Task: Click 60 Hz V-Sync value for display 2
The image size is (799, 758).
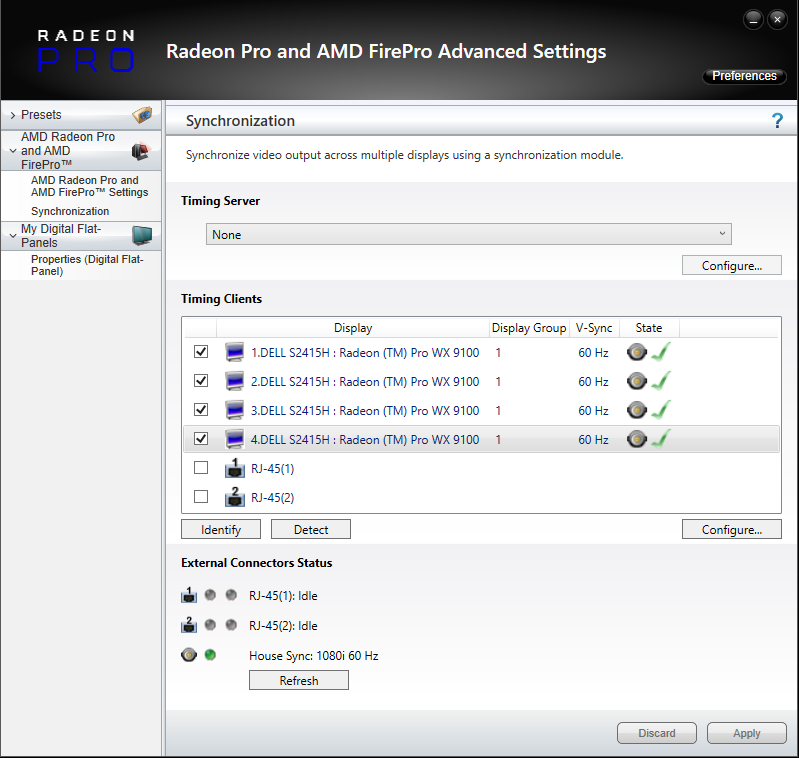Action: point(593,382)
